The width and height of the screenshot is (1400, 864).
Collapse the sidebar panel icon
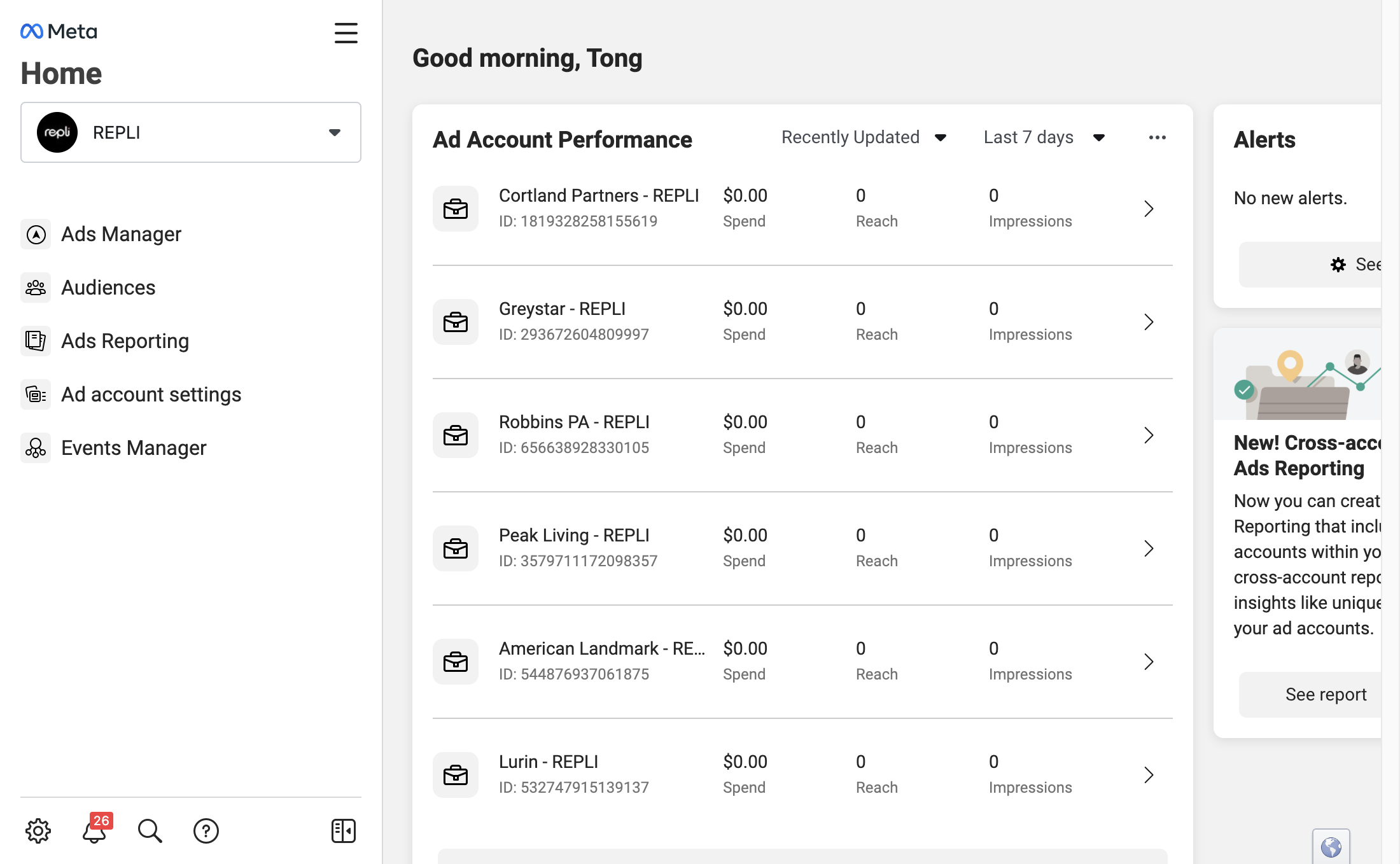coord(344,831)
